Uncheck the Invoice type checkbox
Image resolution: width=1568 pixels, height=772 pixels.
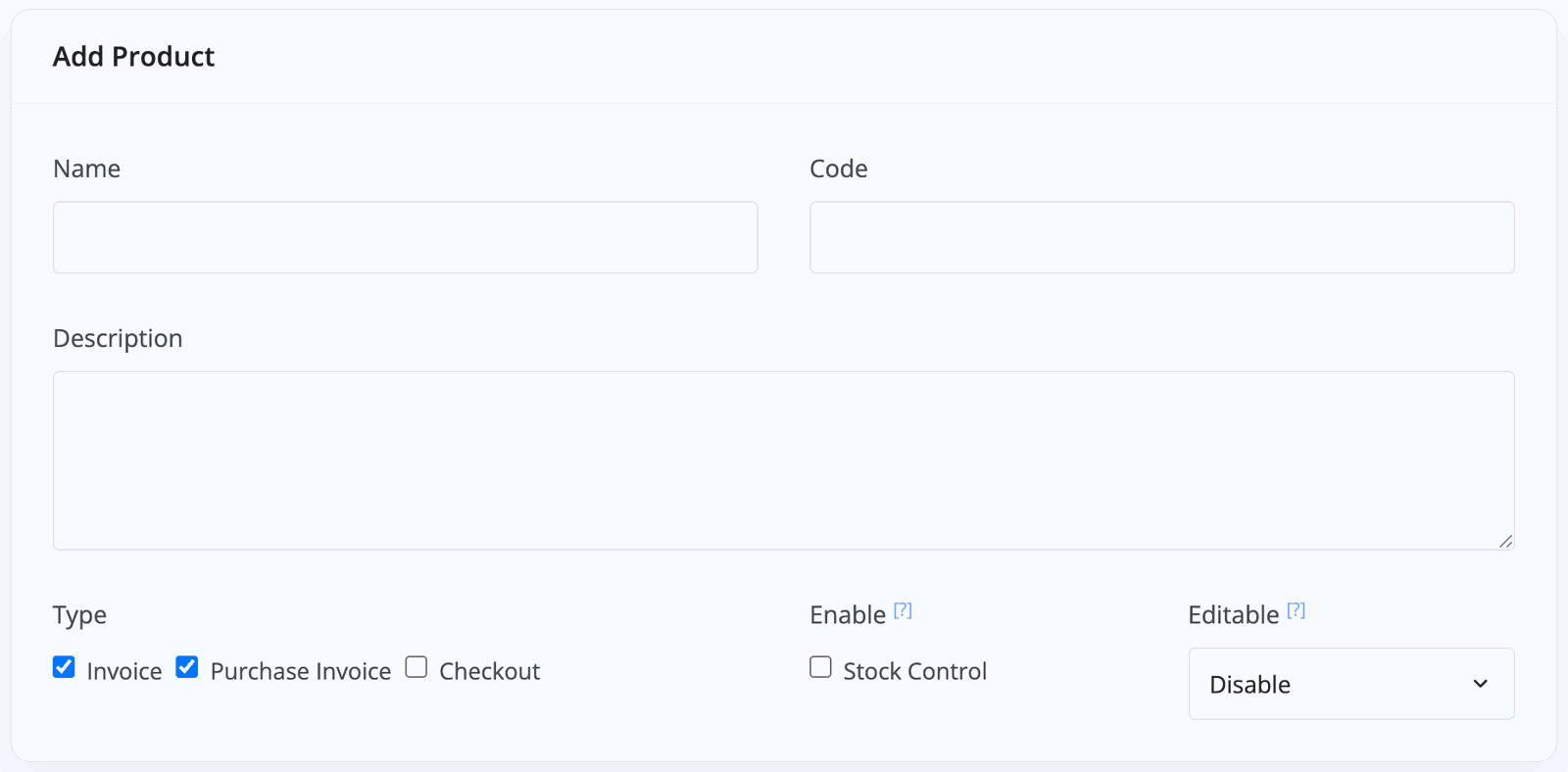(x=64, y=667)
